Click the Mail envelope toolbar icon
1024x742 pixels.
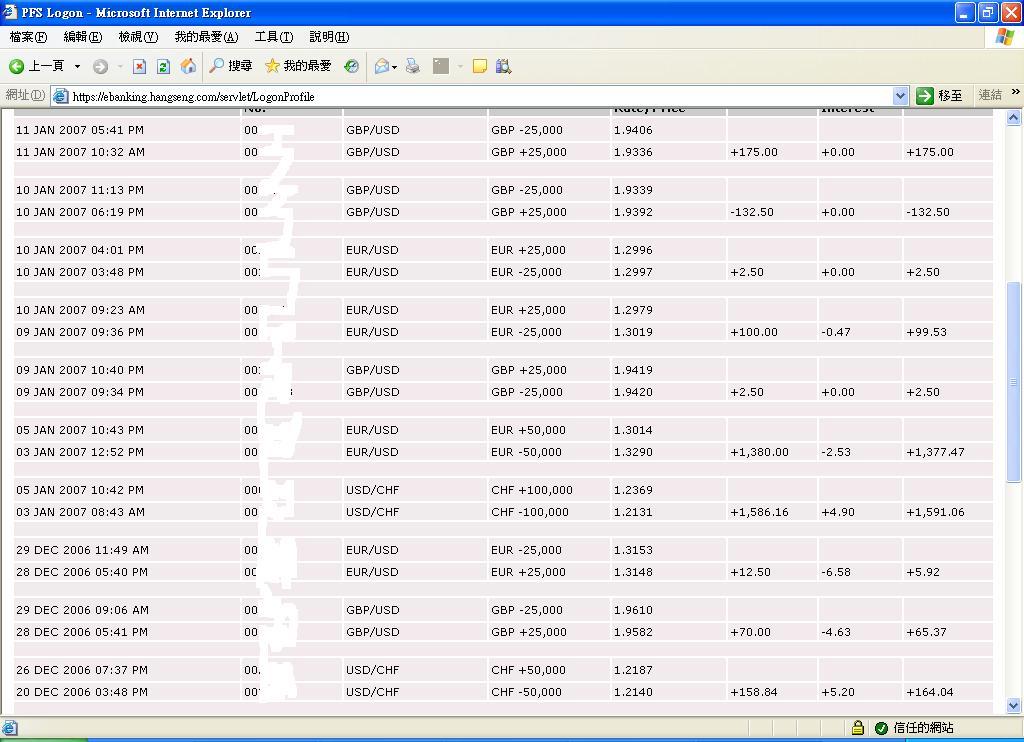point(381,67)
